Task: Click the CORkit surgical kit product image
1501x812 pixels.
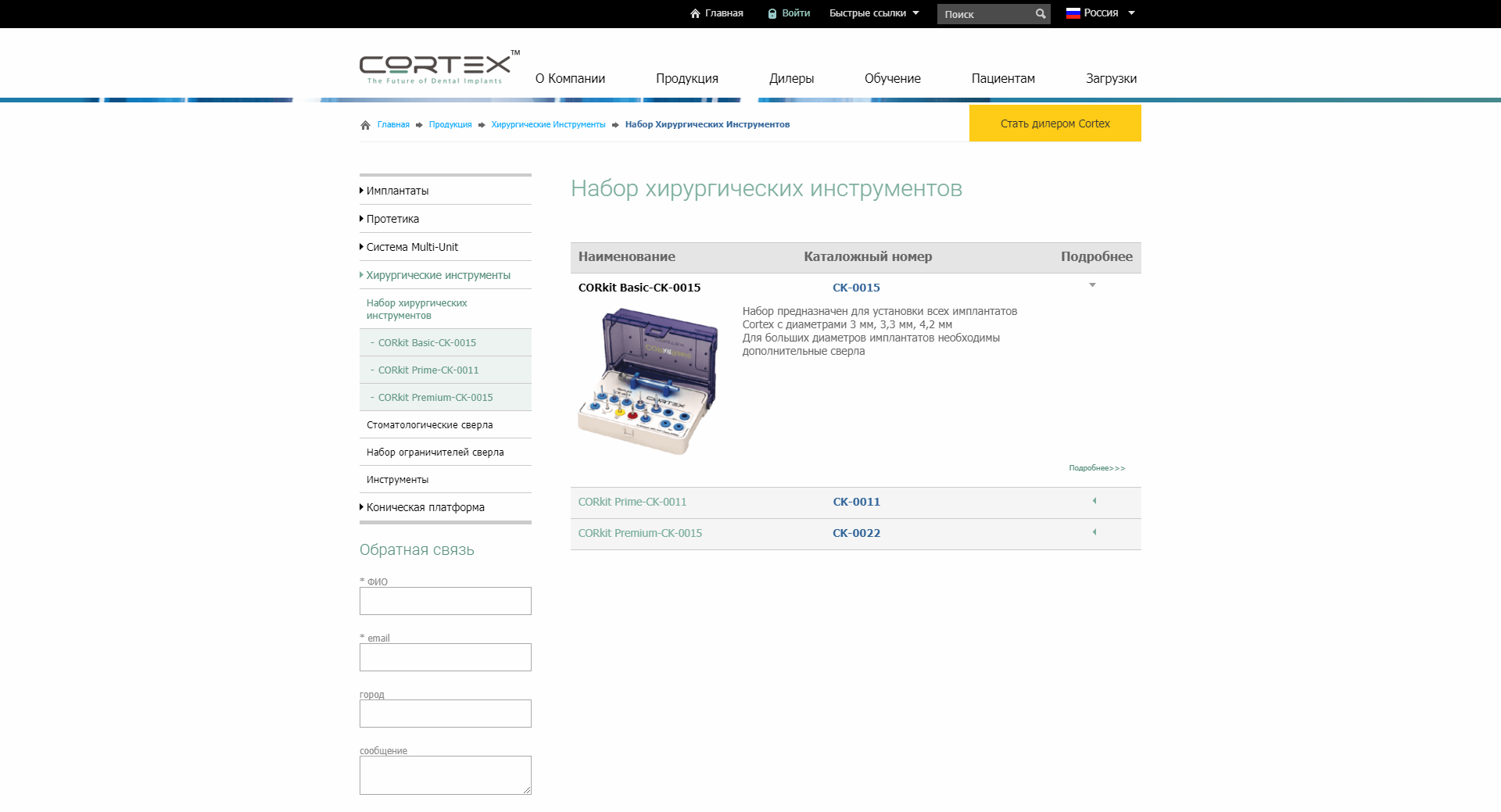Action: tap(648, 381)
